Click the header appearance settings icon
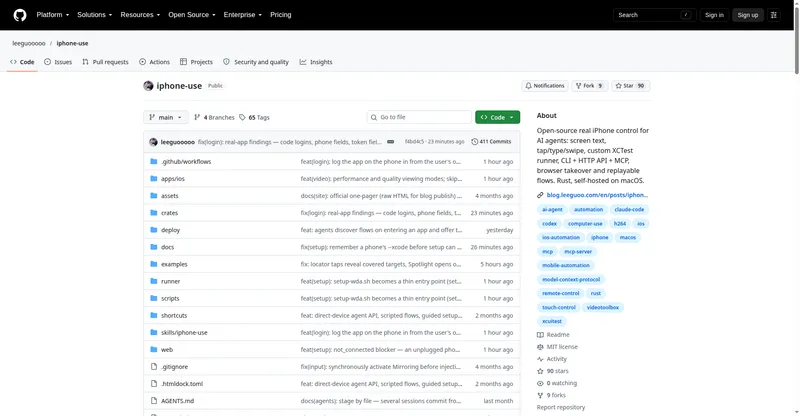The height and width of the screenshot is (416, 800). [773, 15]
